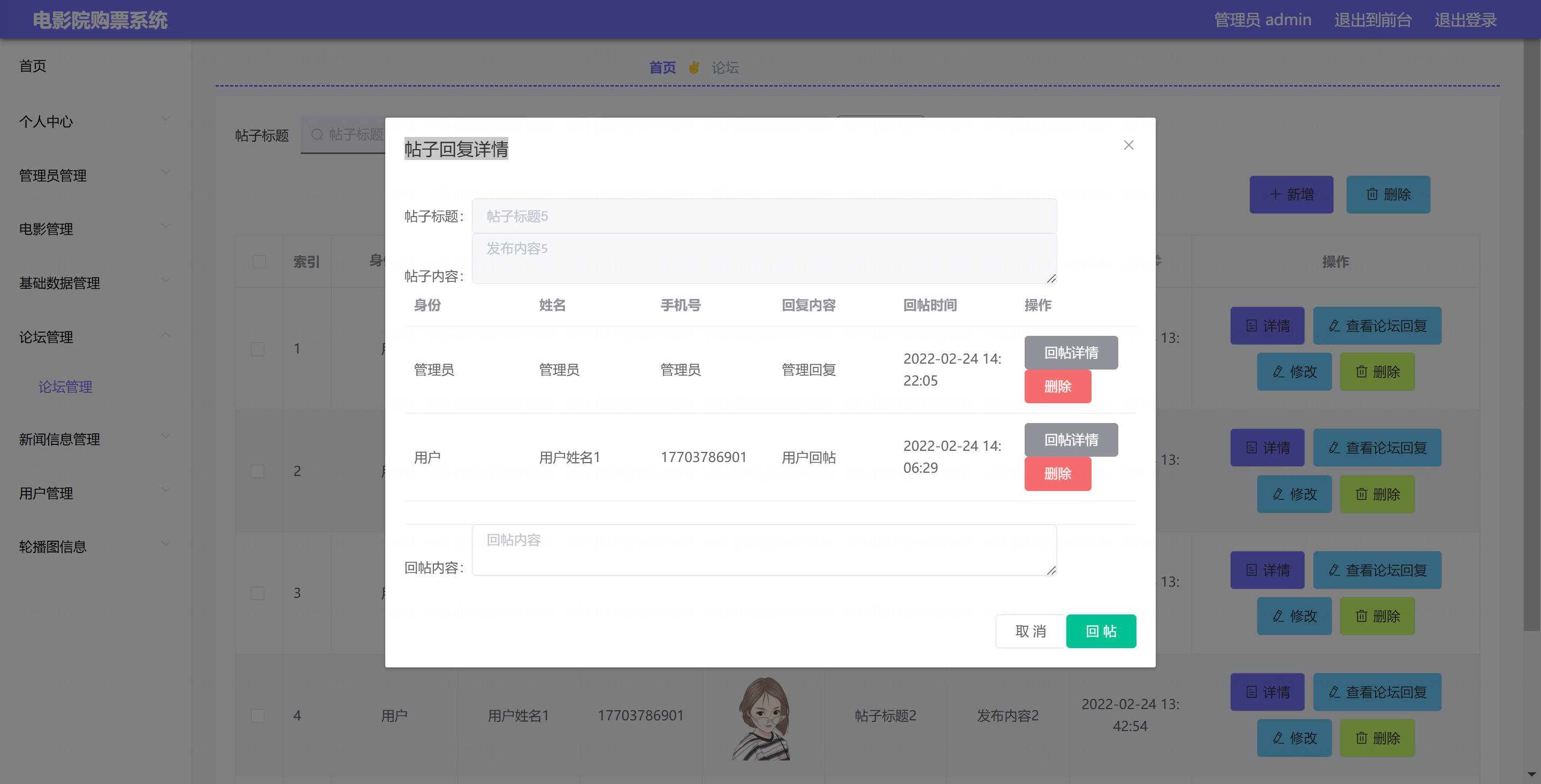Click 回帖详情 button for 管理员 reply
The width and height of the screenshot is (1541, 784).
point(1070,353)
